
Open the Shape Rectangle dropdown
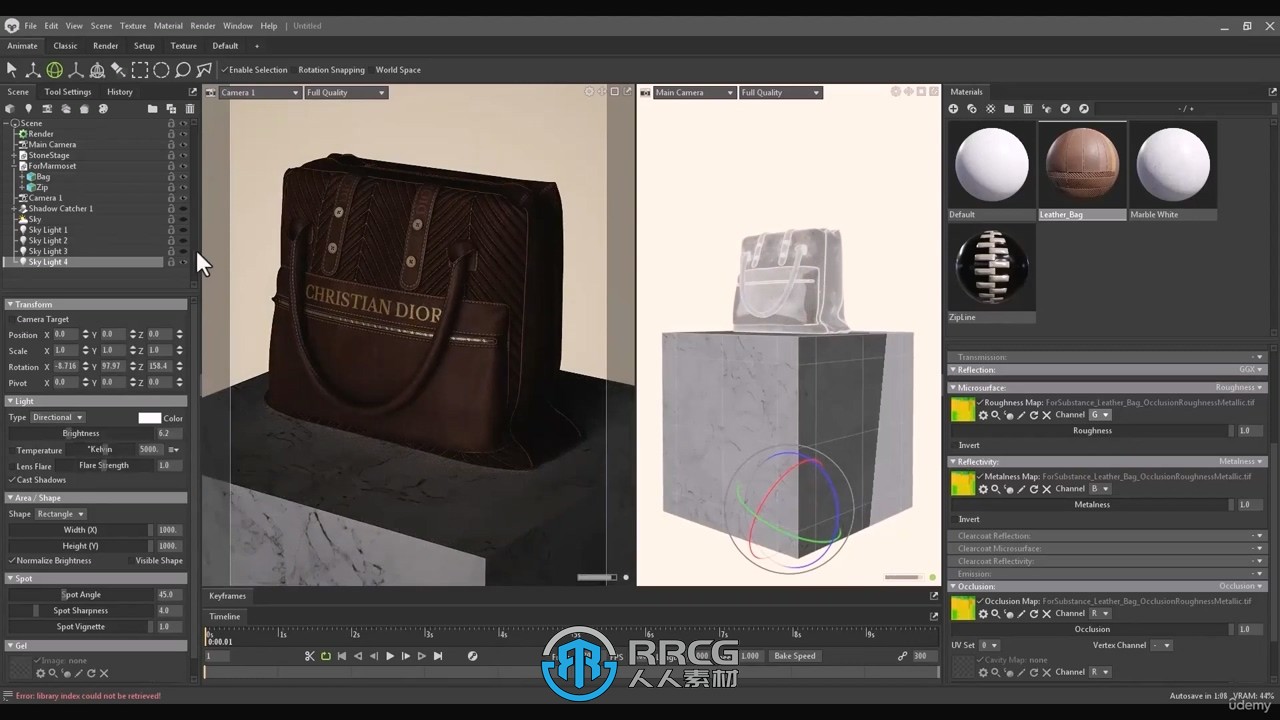[60, 514]
